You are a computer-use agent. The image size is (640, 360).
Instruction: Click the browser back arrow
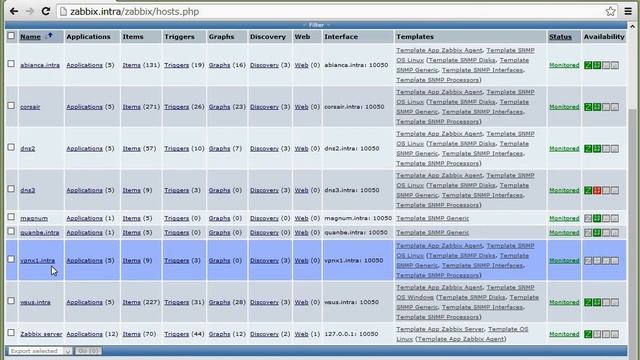[13, 11]
